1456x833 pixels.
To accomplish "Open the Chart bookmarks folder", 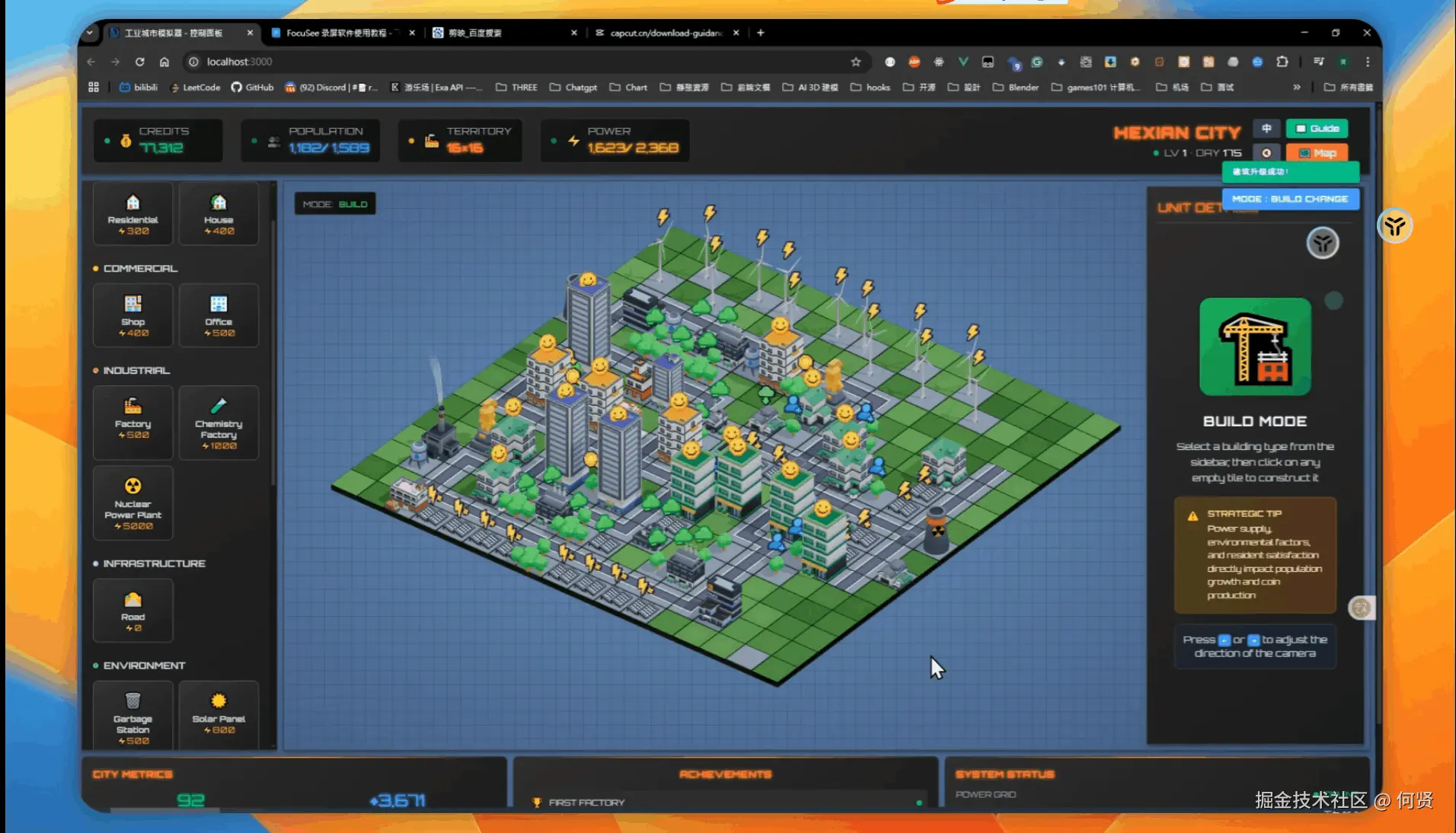I will (628, 88).
